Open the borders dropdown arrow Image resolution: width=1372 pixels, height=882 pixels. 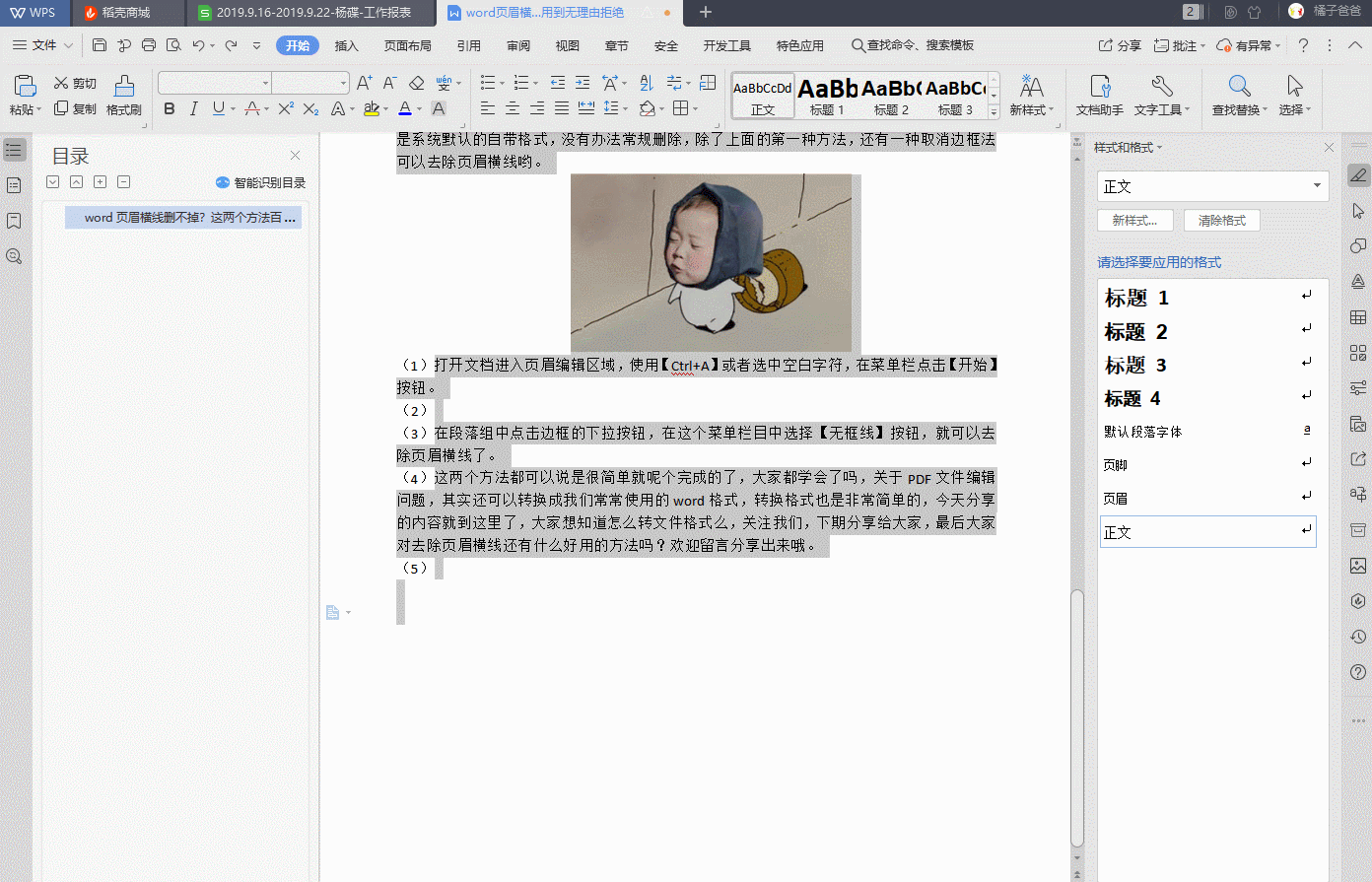point(695,109)
